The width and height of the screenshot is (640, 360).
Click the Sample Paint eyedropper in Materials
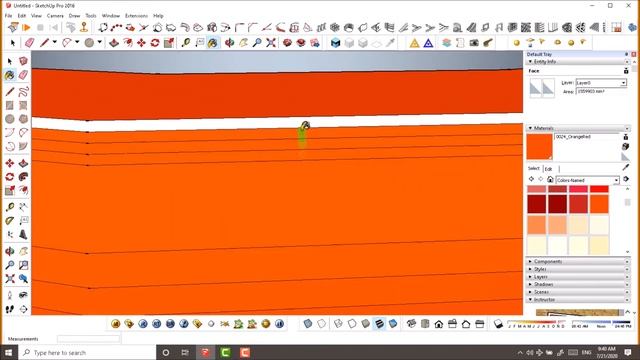[x=626, y=167]
